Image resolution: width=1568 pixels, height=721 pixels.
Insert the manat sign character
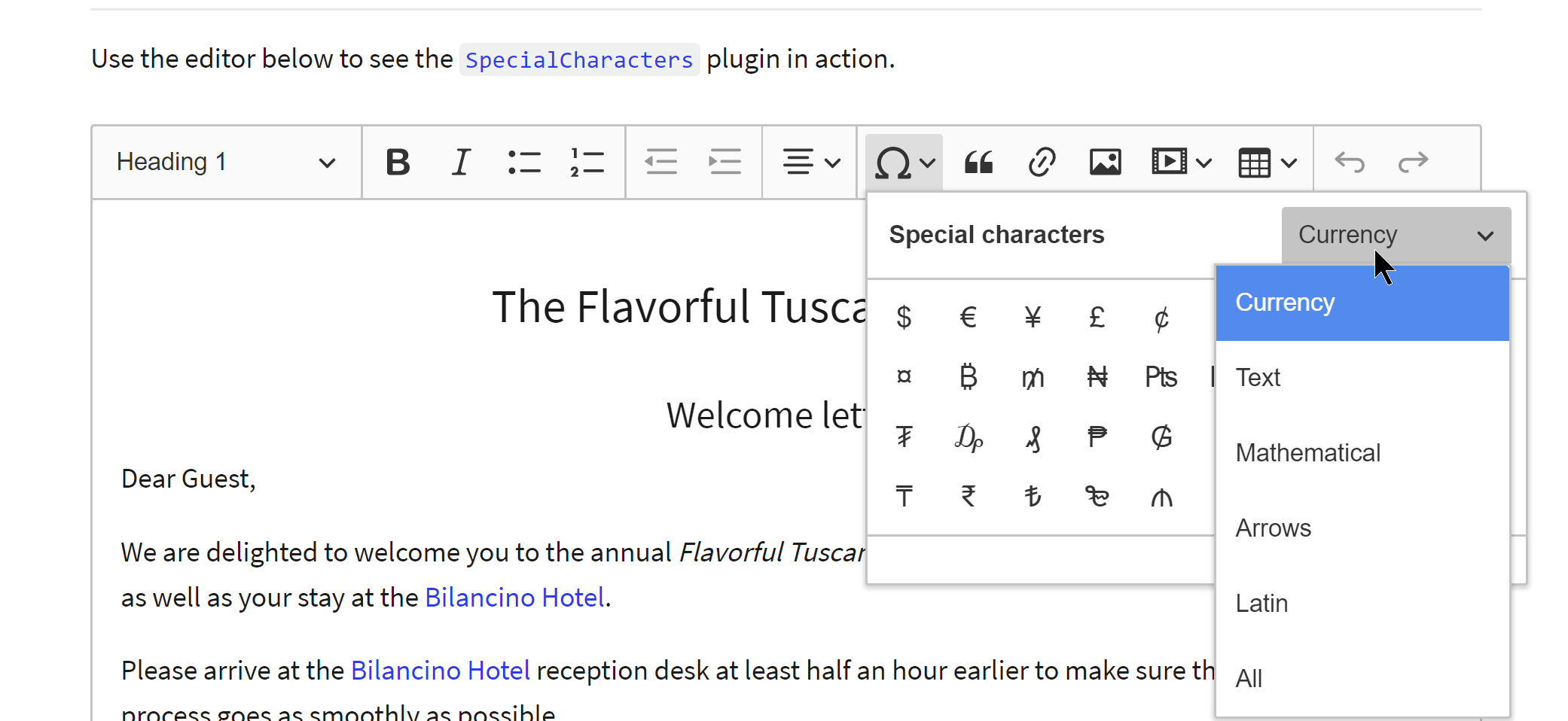tap(1161, 497)
